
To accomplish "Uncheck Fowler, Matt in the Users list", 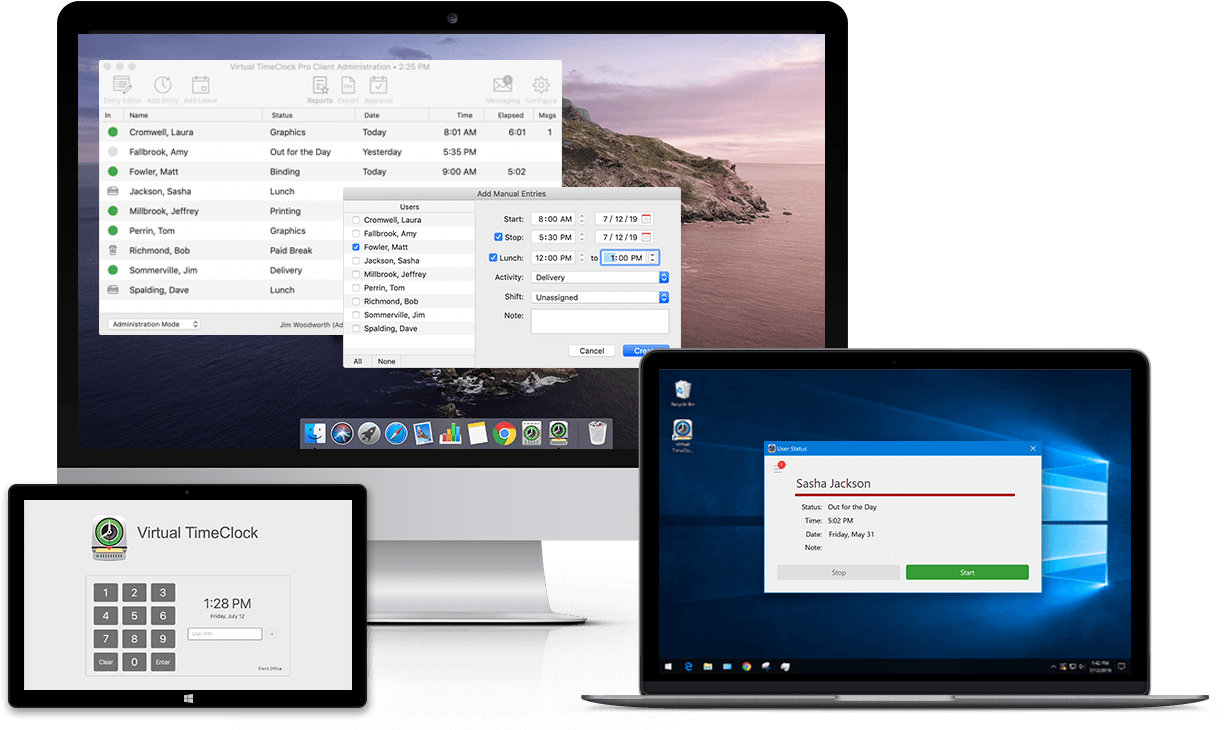I will point(357,247).
